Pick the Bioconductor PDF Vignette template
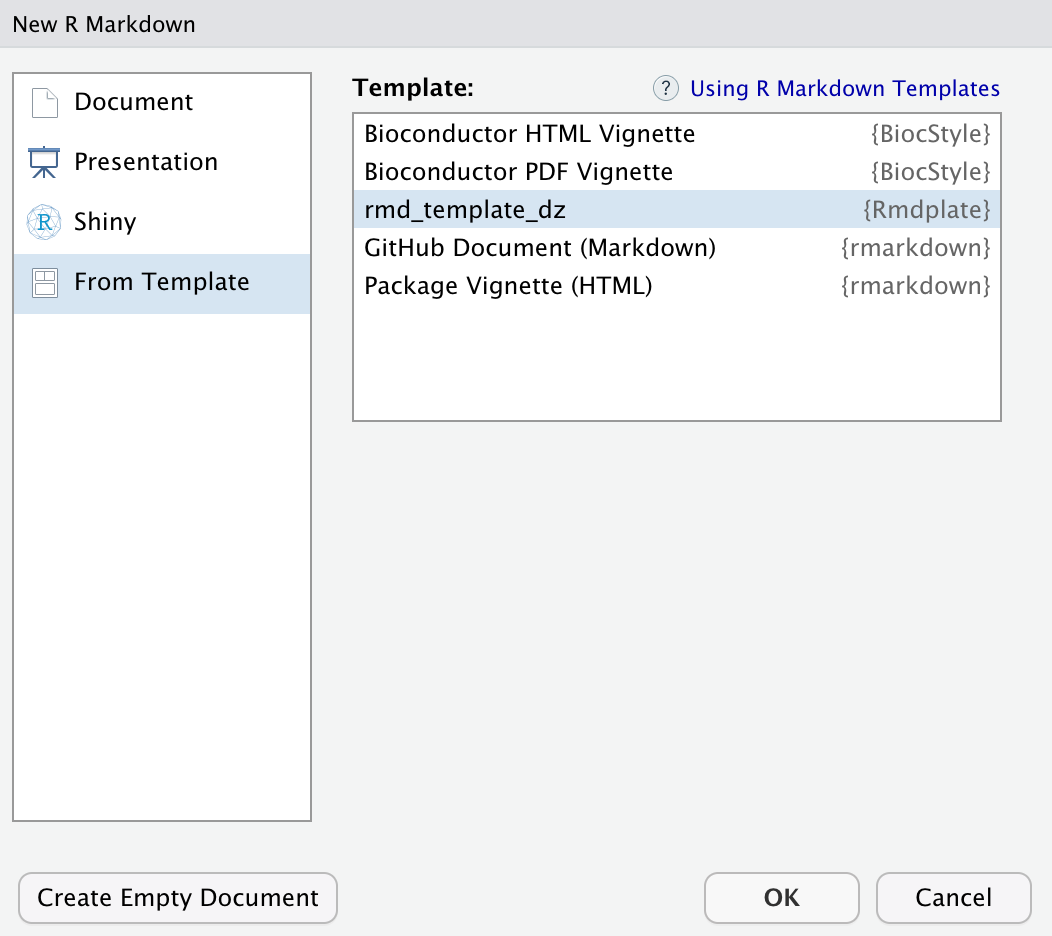The image size is (1052, 936). coord(519,172)
